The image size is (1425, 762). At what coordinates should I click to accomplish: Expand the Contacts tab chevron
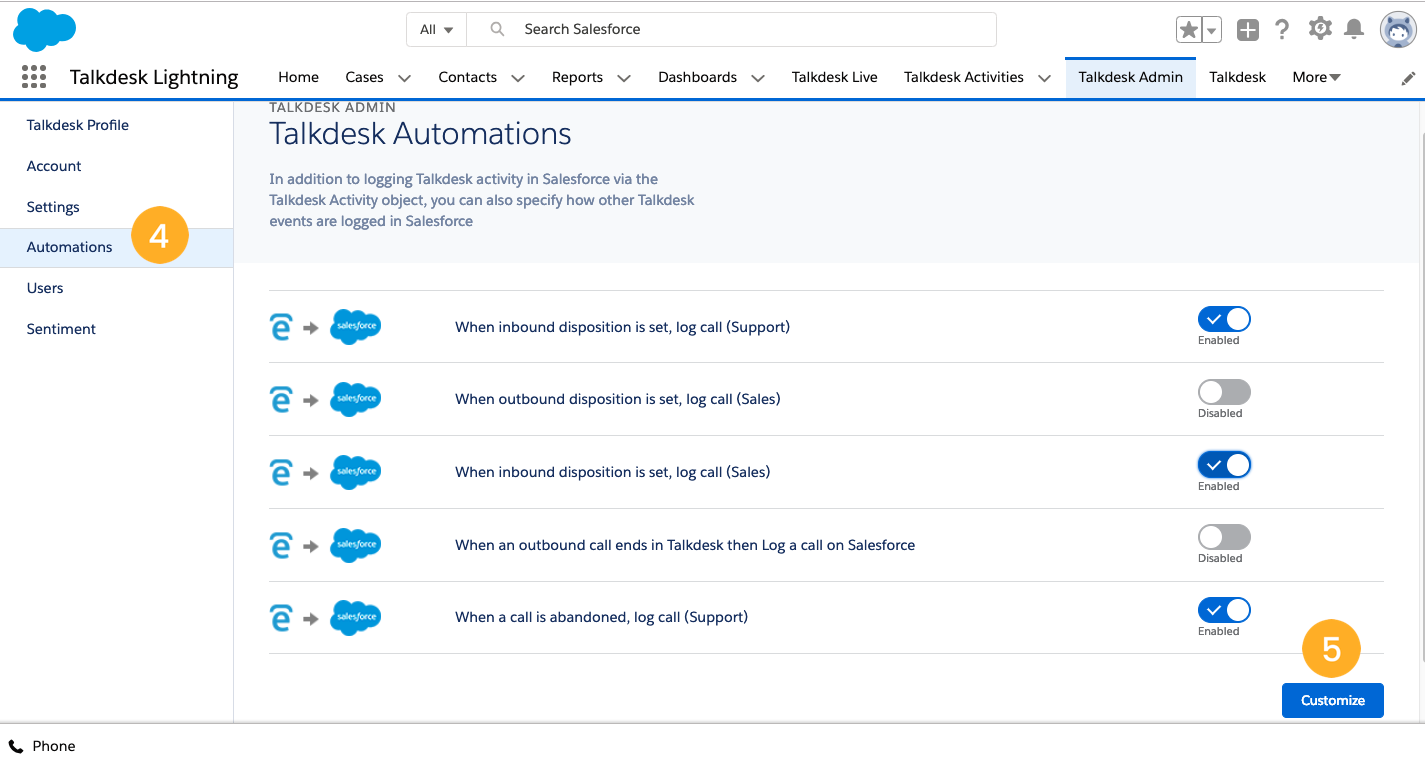click(518, 78)
